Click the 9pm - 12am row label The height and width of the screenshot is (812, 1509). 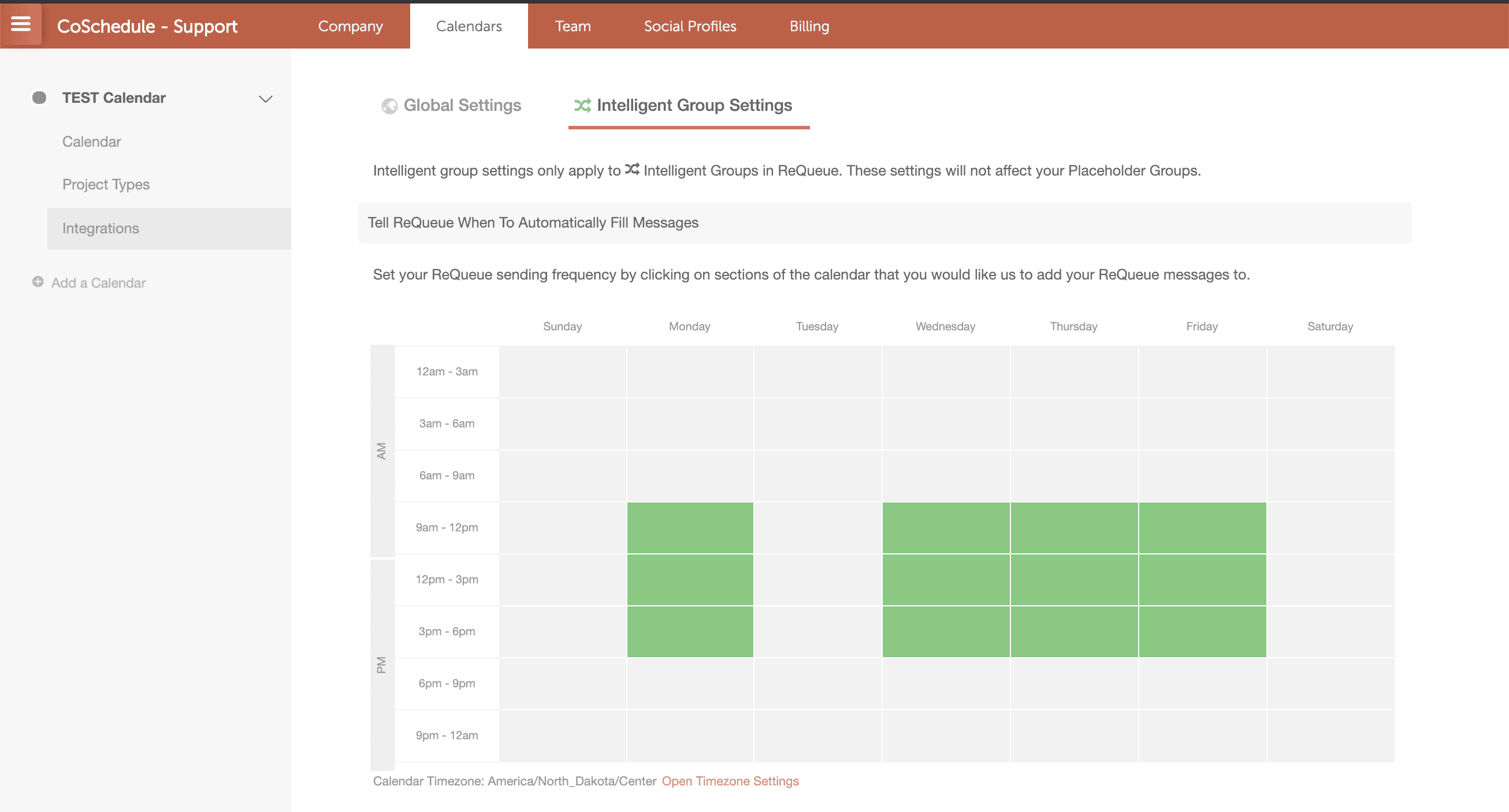click(x=447, y=736)
